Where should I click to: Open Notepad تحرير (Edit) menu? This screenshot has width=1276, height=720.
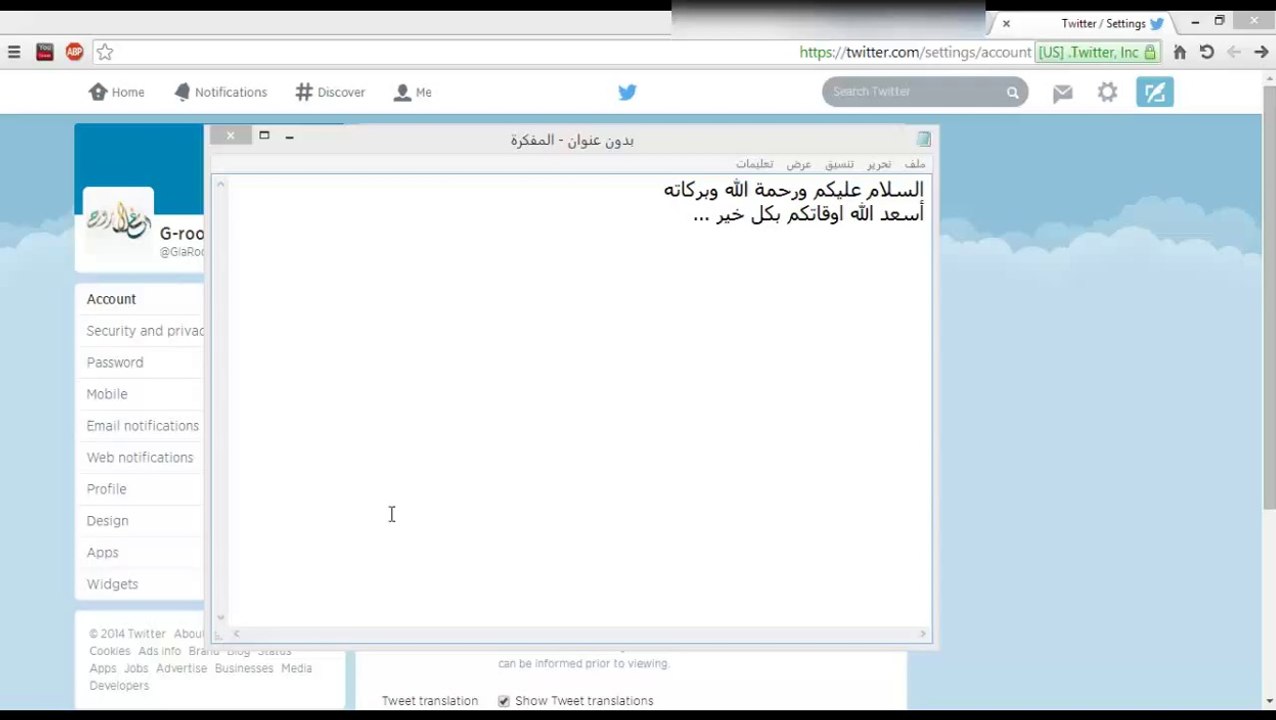879,164
